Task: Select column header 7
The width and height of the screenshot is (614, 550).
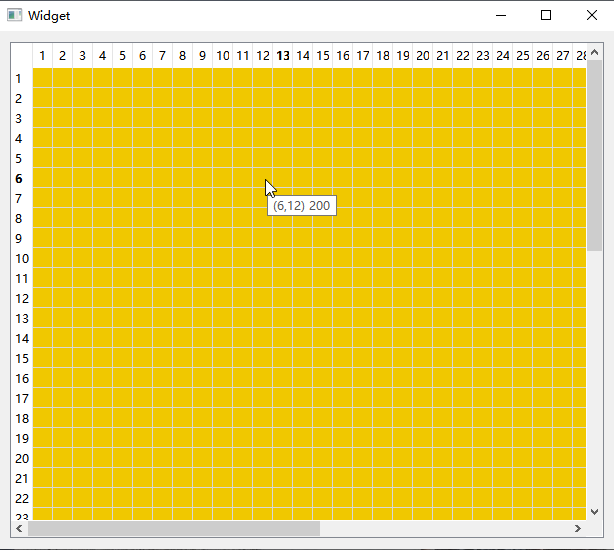Action: point(163,56)
